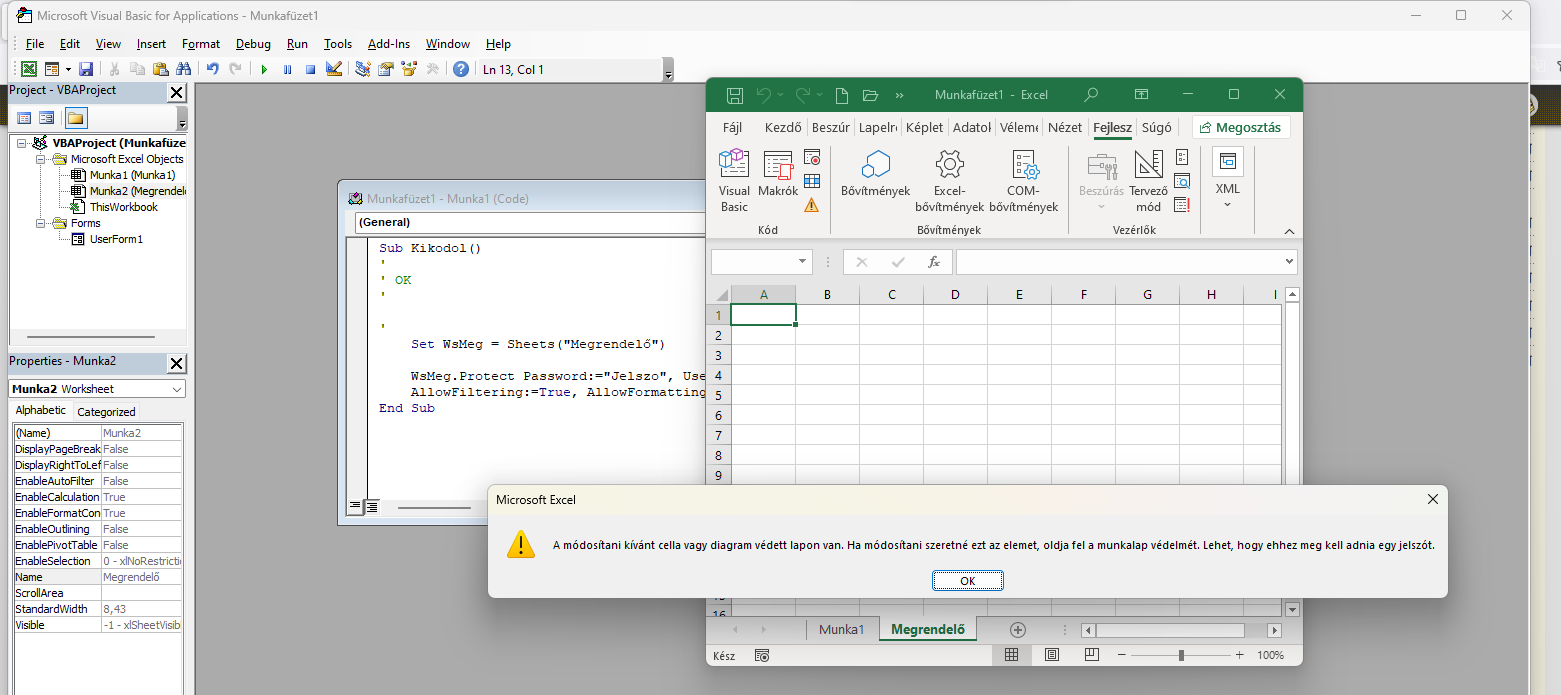
Task: Open Project Explorer icon in VBA toolbar
Action: click(363, 69)
